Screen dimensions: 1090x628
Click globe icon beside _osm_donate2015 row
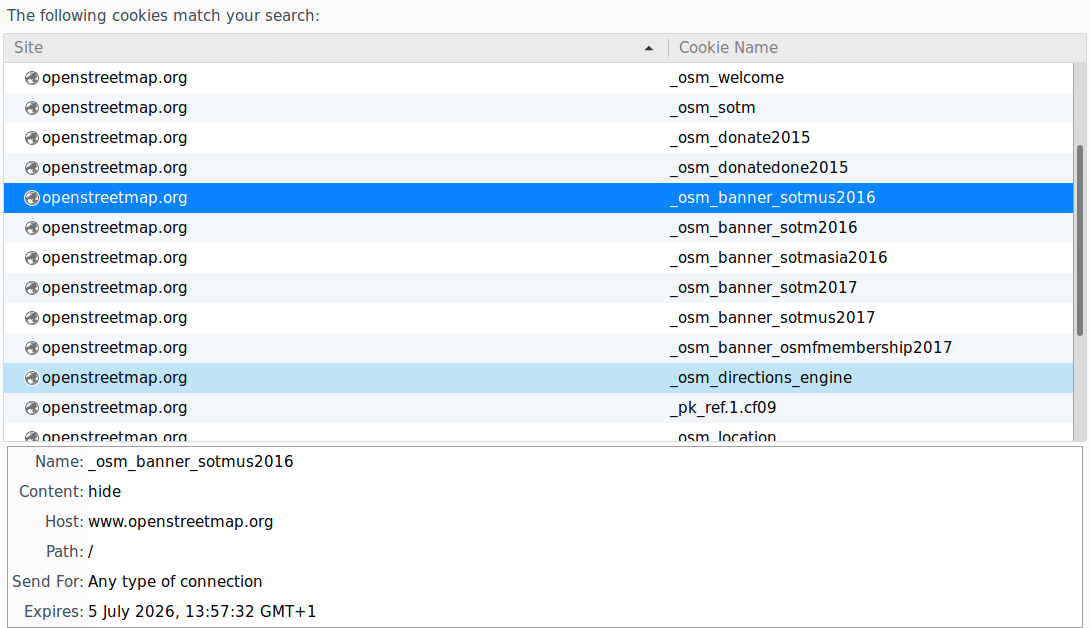[x=31, y=138]
